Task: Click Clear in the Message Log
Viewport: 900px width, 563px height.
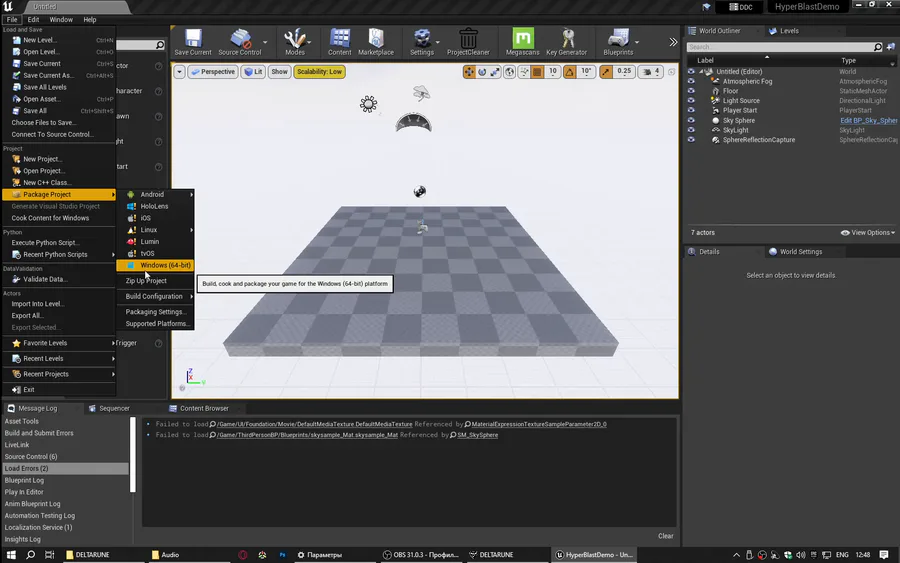Action: tap(666, 536)
